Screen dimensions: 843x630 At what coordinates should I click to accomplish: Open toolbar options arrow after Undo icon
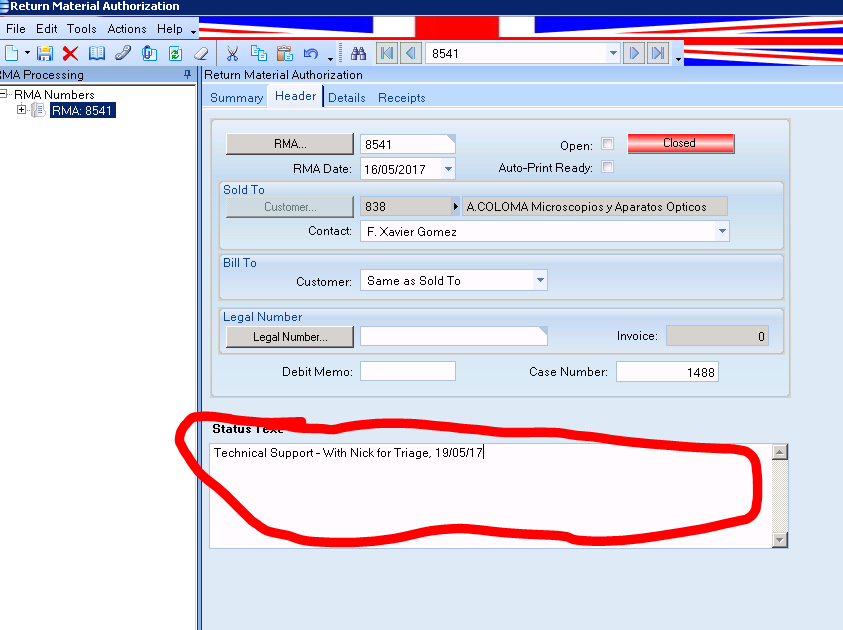pos(330,58)
